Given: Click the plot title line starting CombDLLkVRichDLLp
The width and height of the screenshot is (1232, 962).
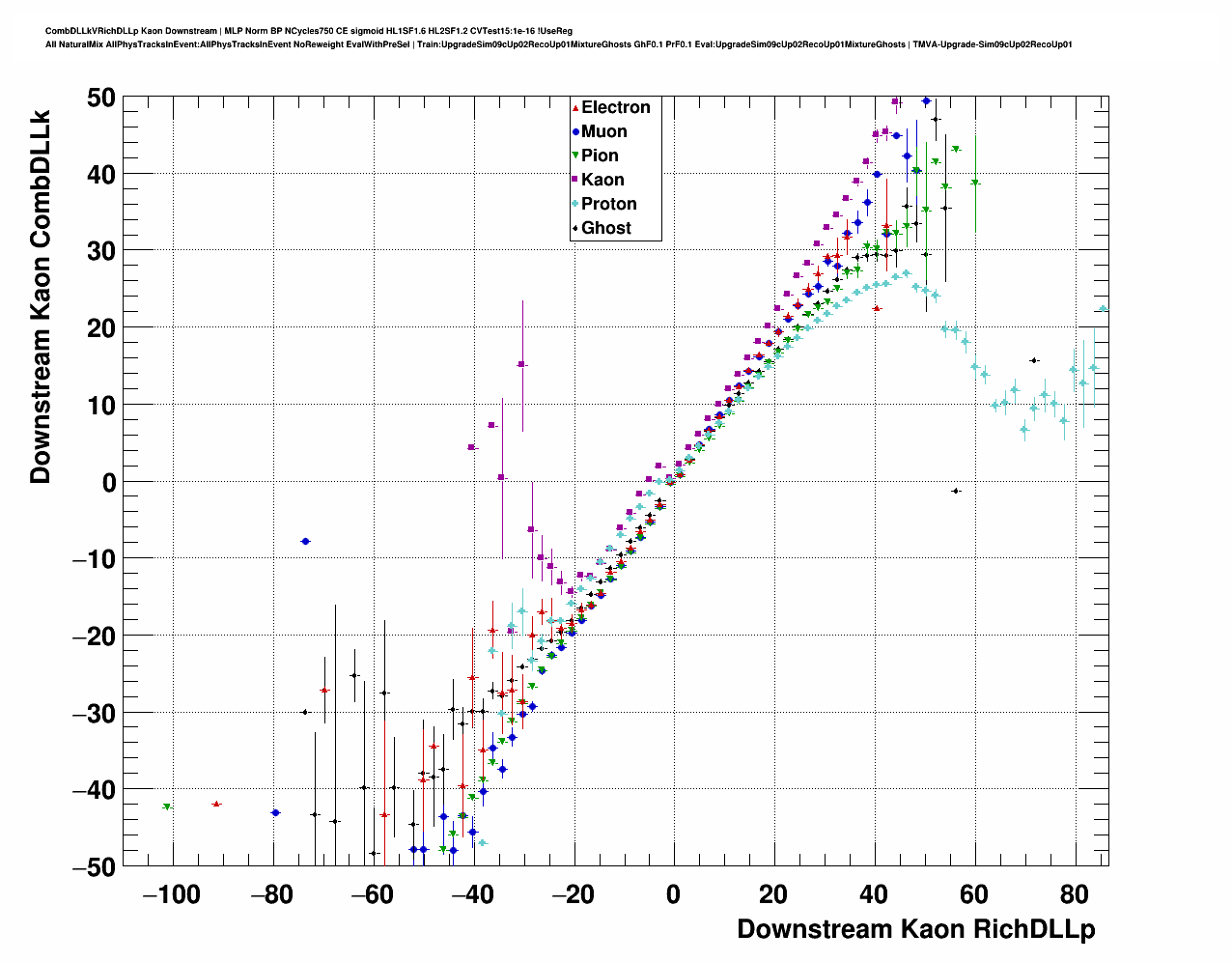Looking at the screenshot, I should (x=309, y=31).
